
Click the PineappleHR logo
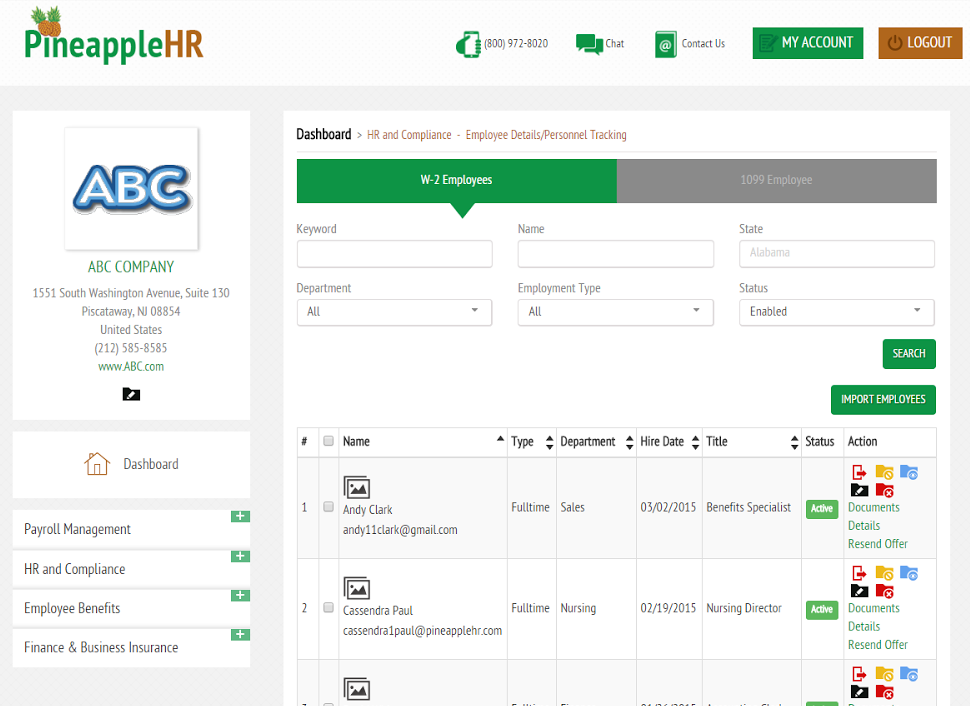(x=114, y=35)
